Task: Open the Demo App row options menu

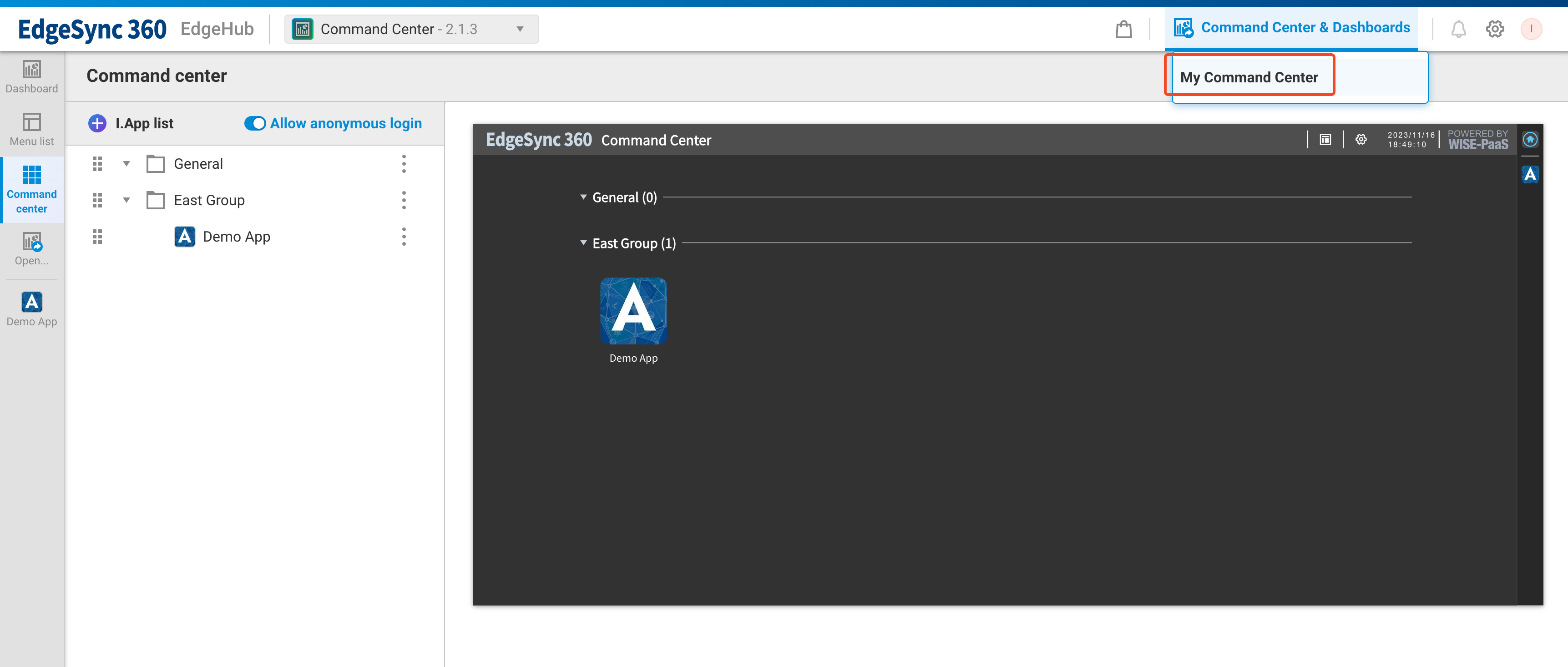Action: [x=404, y=237]
